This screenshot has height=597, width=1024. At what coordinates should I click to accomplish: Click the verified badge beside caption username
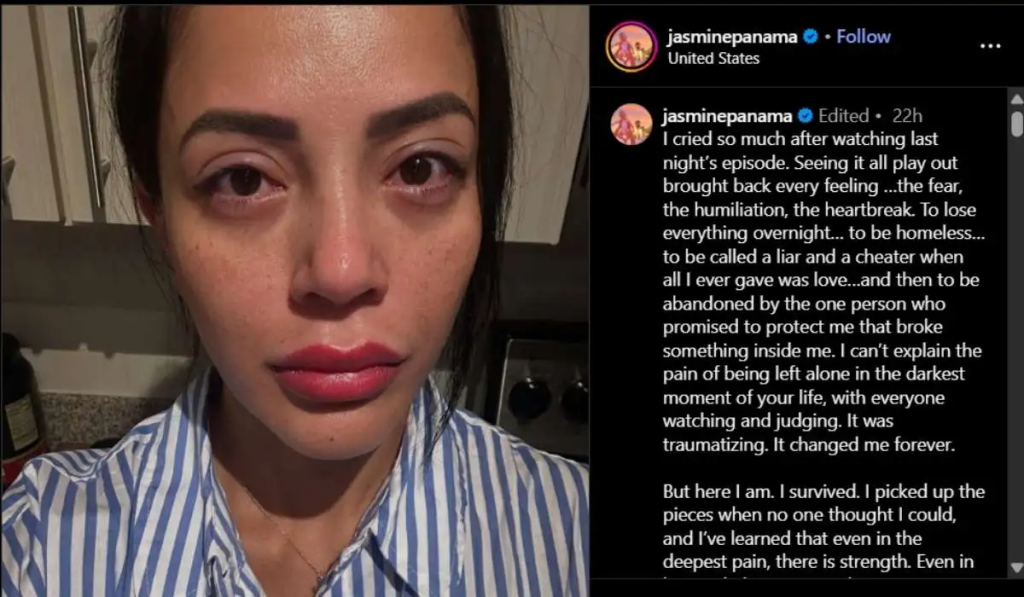click(x=805, y=116)
